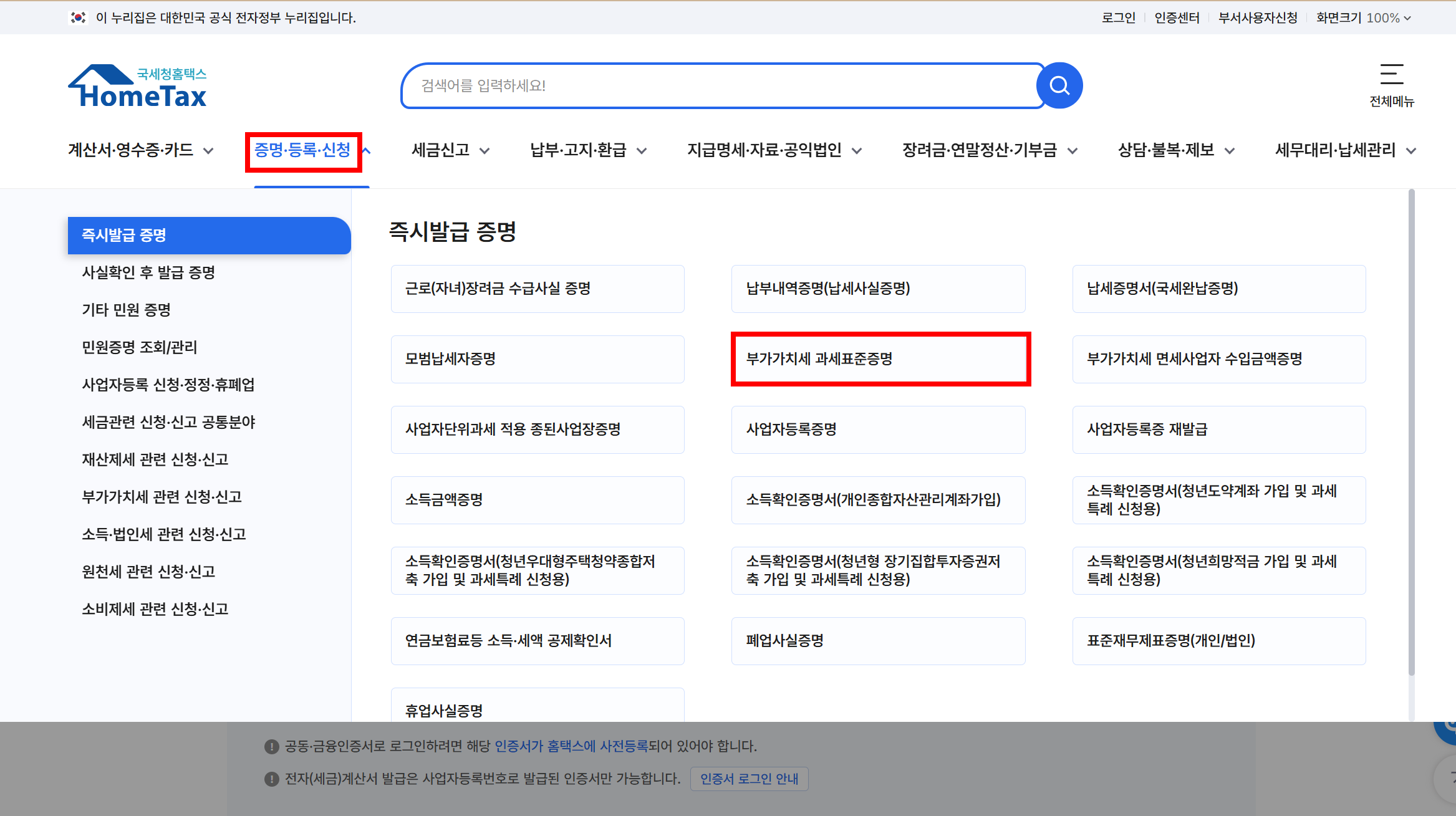The height and width of the screenshot is (816, 1456).
Task: Expand the 세금신고 menu chevron
Action: tap(485, 150)
